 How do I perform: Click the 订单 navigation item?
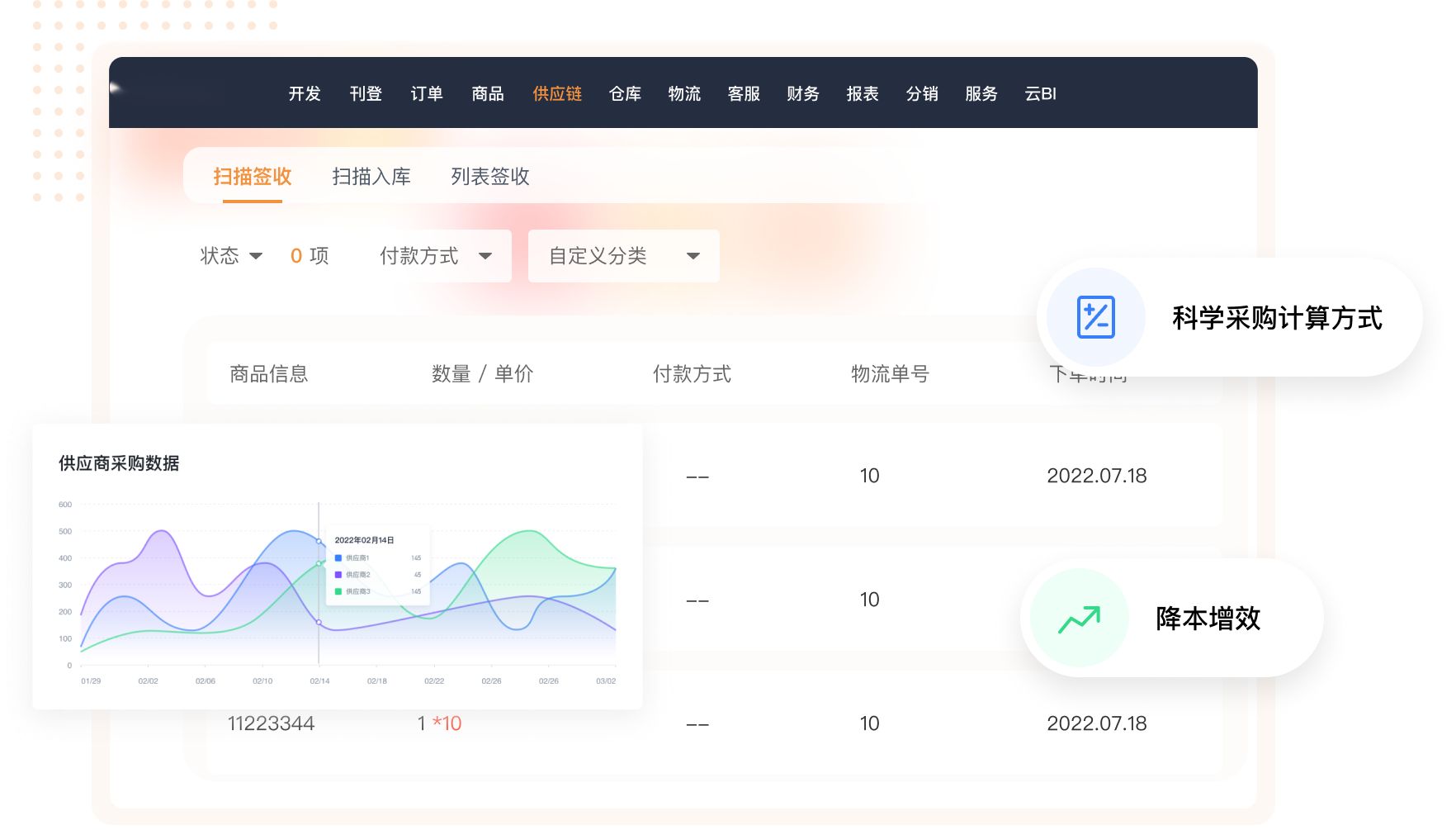(x=427, y=94)
